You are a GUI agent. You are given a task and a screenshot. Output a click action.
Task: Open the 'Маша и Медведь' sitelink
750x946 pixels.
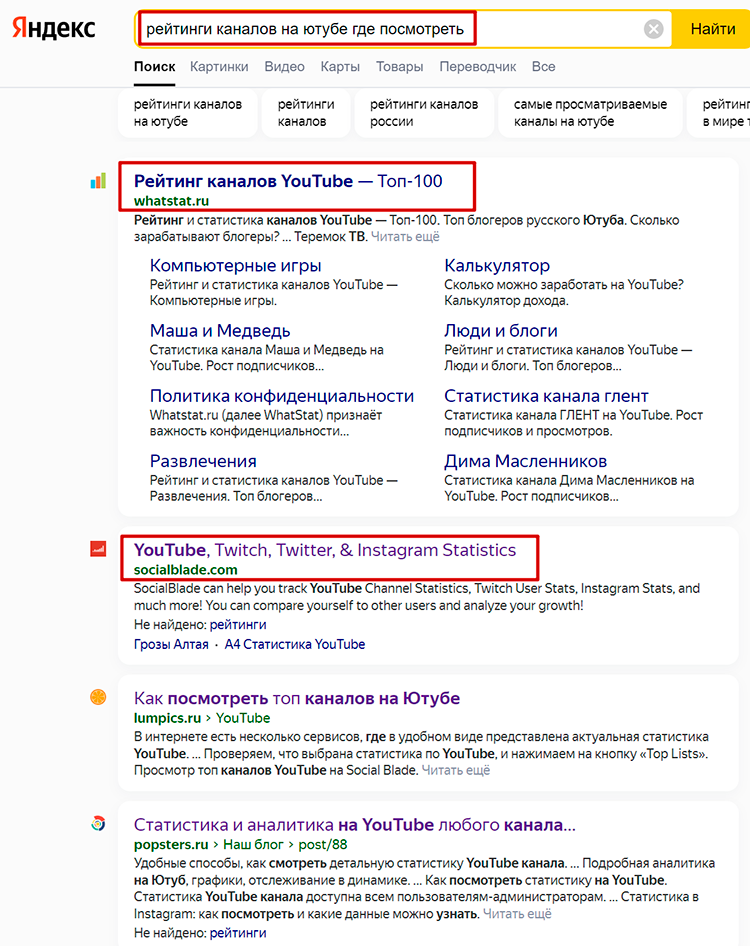220,331
